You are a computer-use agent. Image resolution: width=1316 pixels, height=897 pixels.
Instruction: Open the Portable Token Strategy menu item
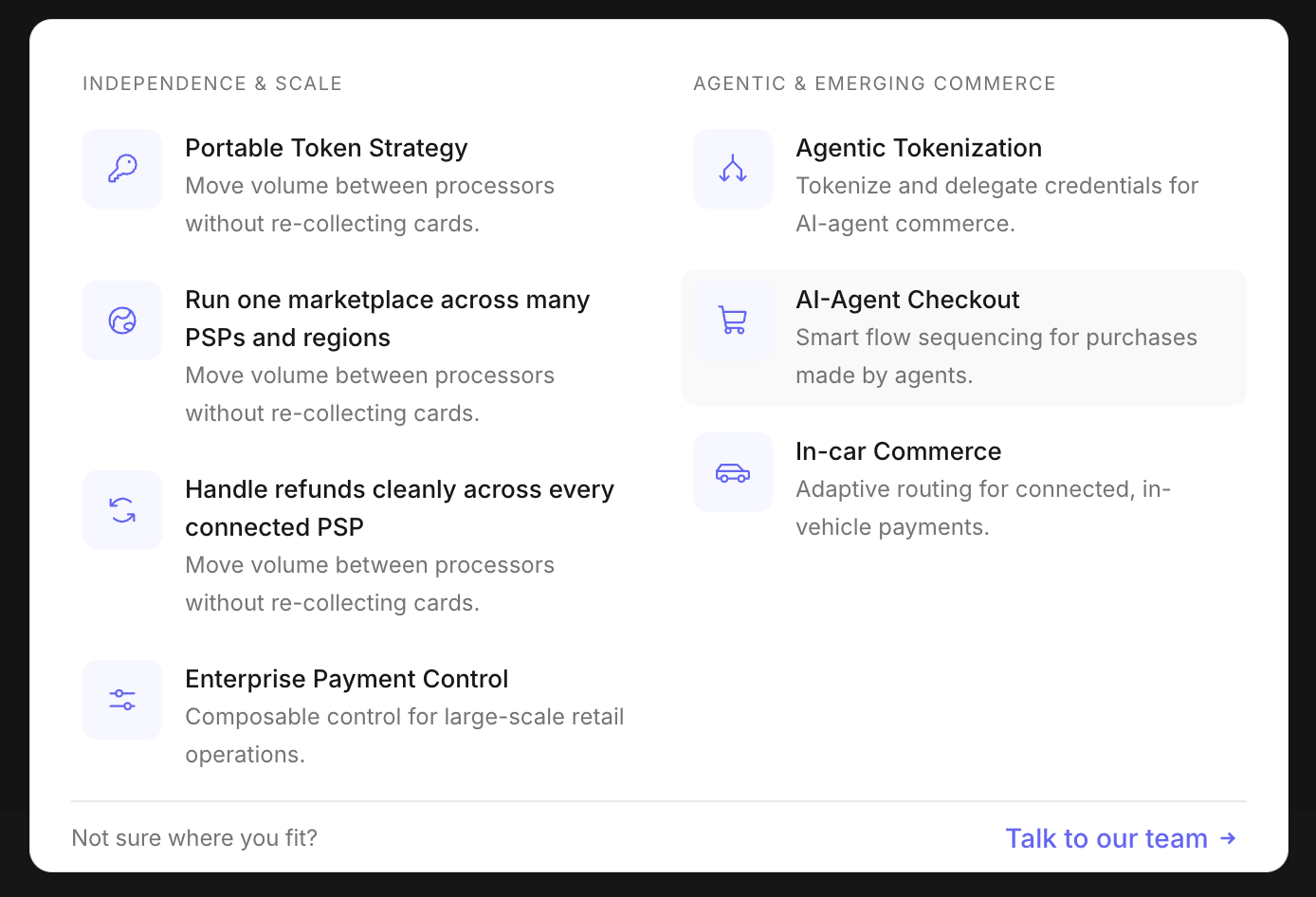click(354, 186)
